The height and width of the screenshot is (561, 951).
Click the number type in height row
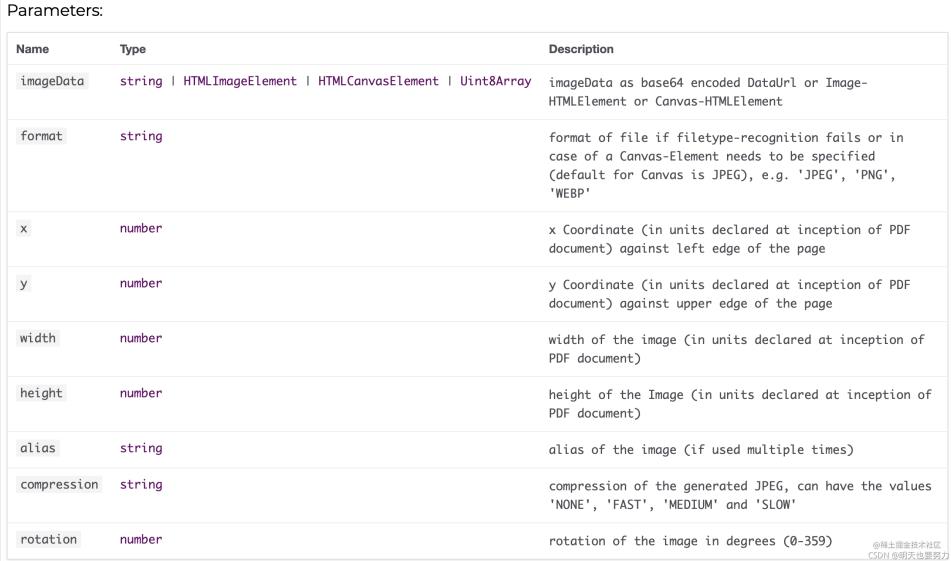[x=141, y=393]
